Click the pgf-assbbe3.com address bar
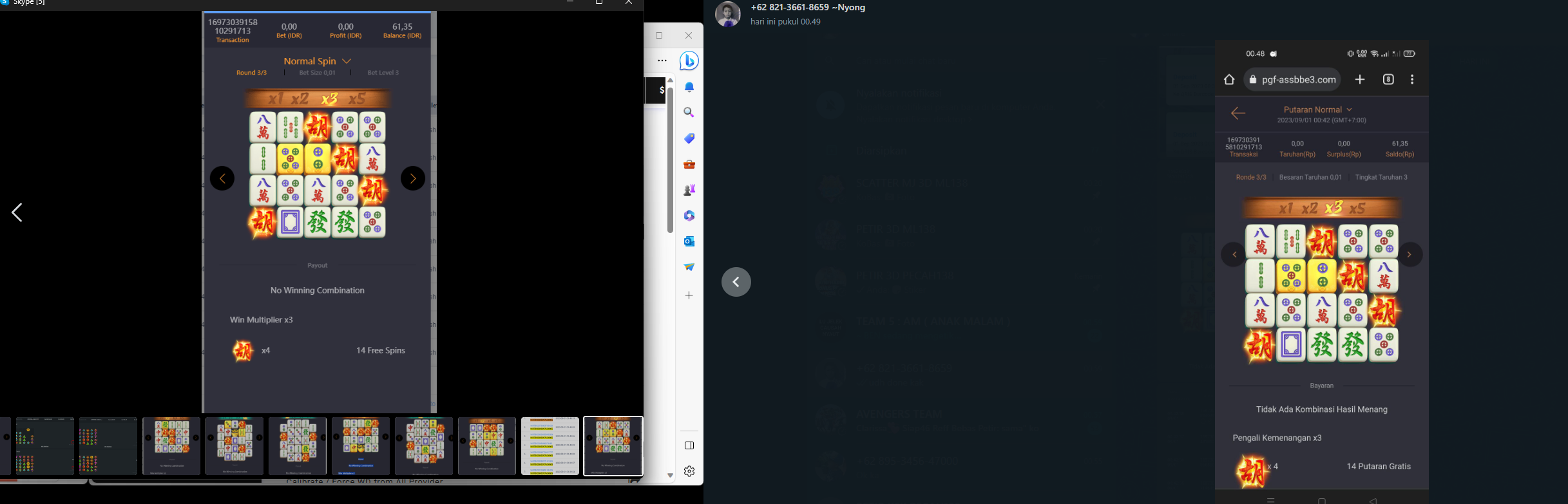This screenshot has width=1568, height=504. (1292, 80)
